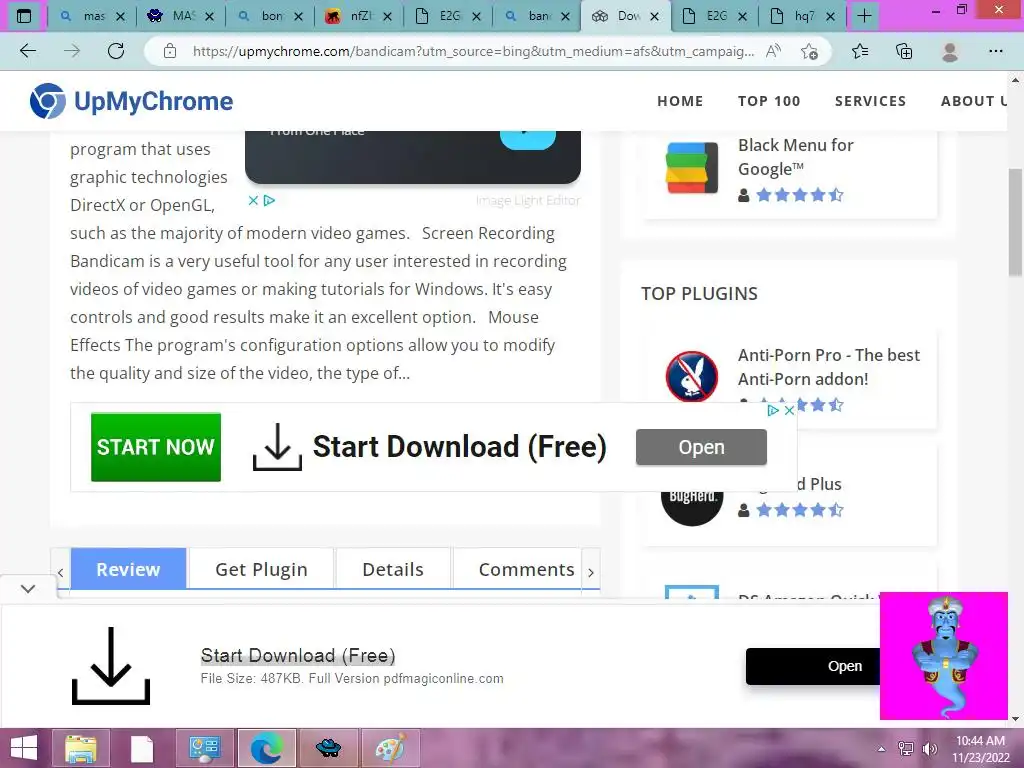
Task: Click the address bar URL field
Action: (473, 51)
